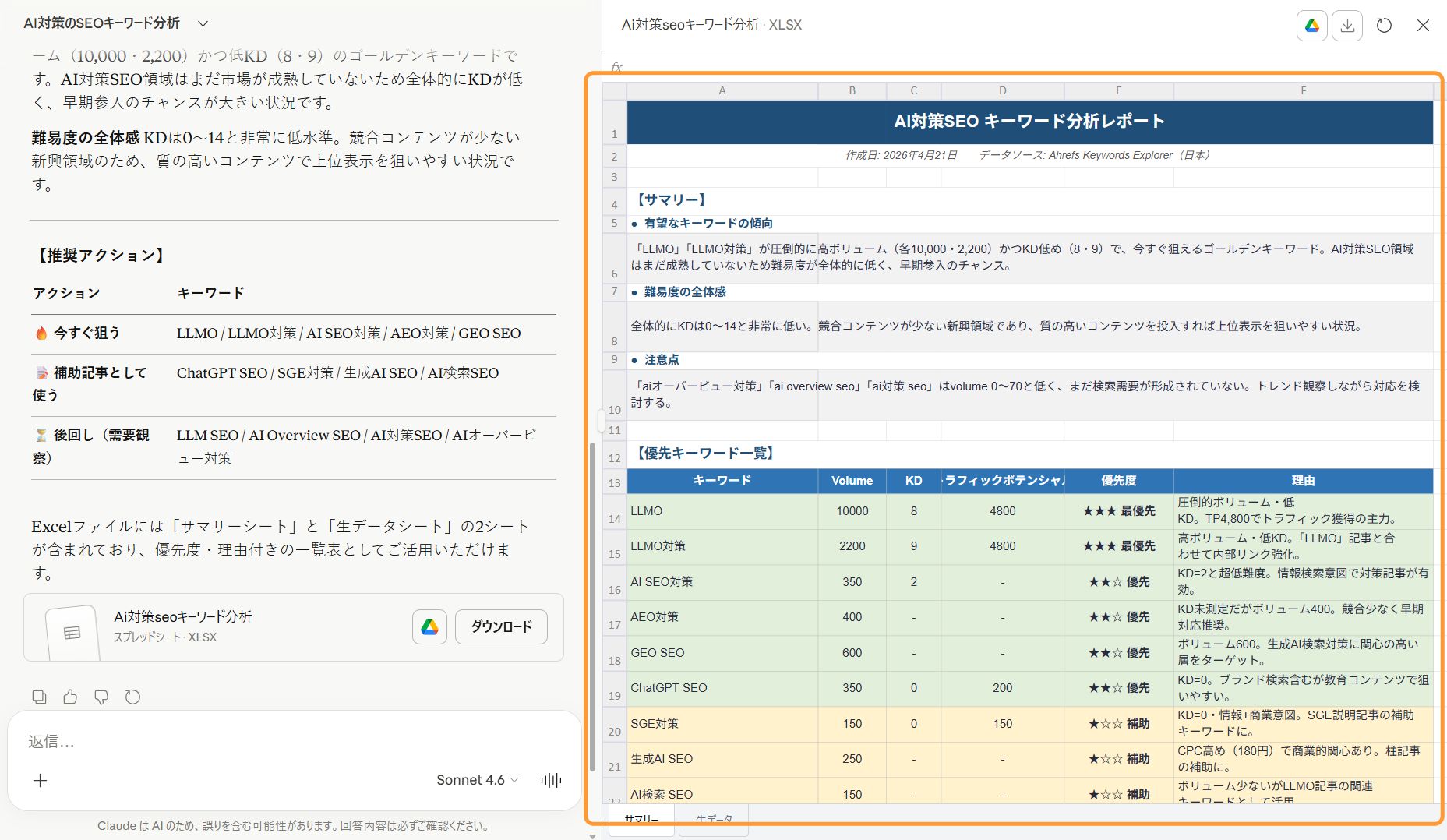Open the Sonnet 4.6 model selector

(x=477, y=780)
